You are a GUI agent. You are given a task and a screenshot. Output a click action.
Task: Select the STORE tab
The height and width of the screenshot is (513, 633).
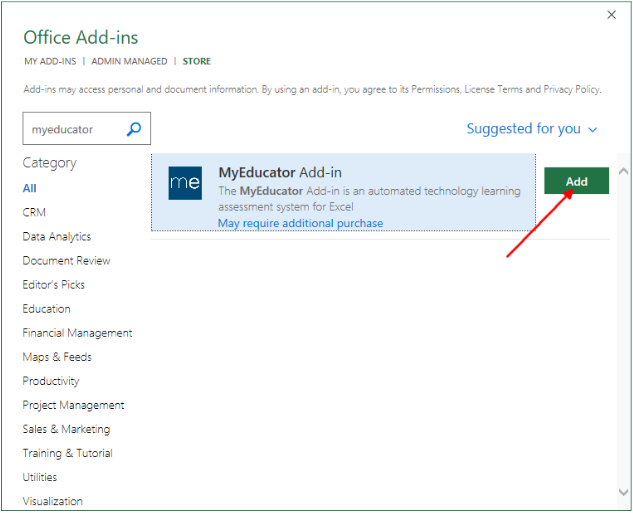(x=197, y=61)
